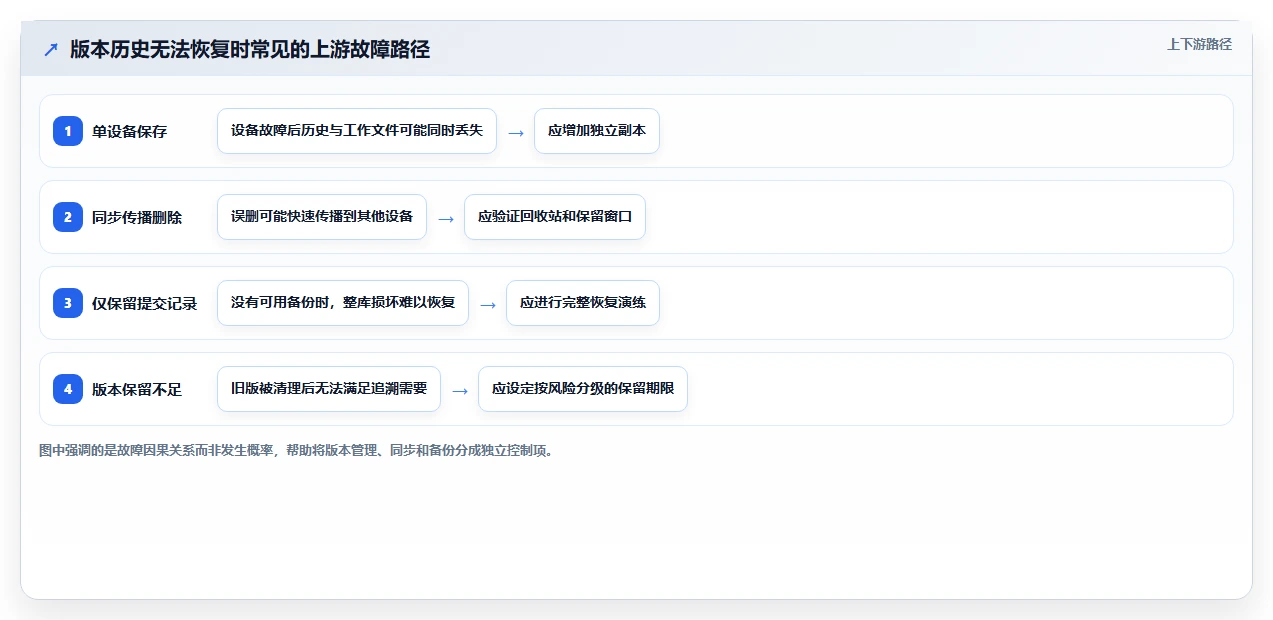Viewport: 1273px width, 620px height.
Task: Open the 应验证回收站和保留窗口 box
Action: [x=555, y=217]
